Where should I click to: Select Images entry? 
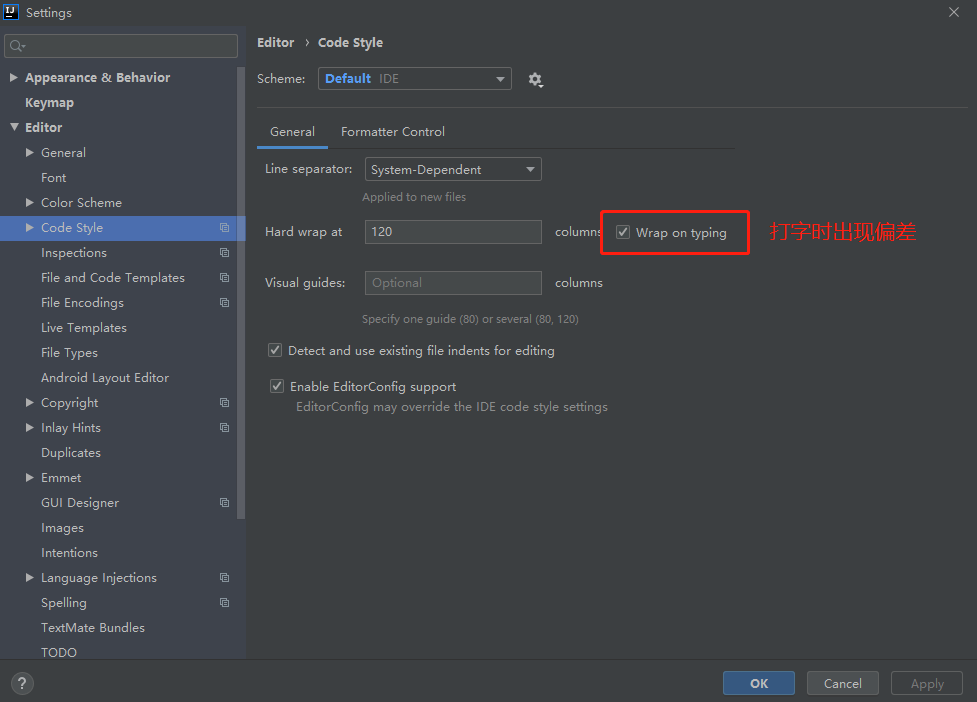point(62,528)
